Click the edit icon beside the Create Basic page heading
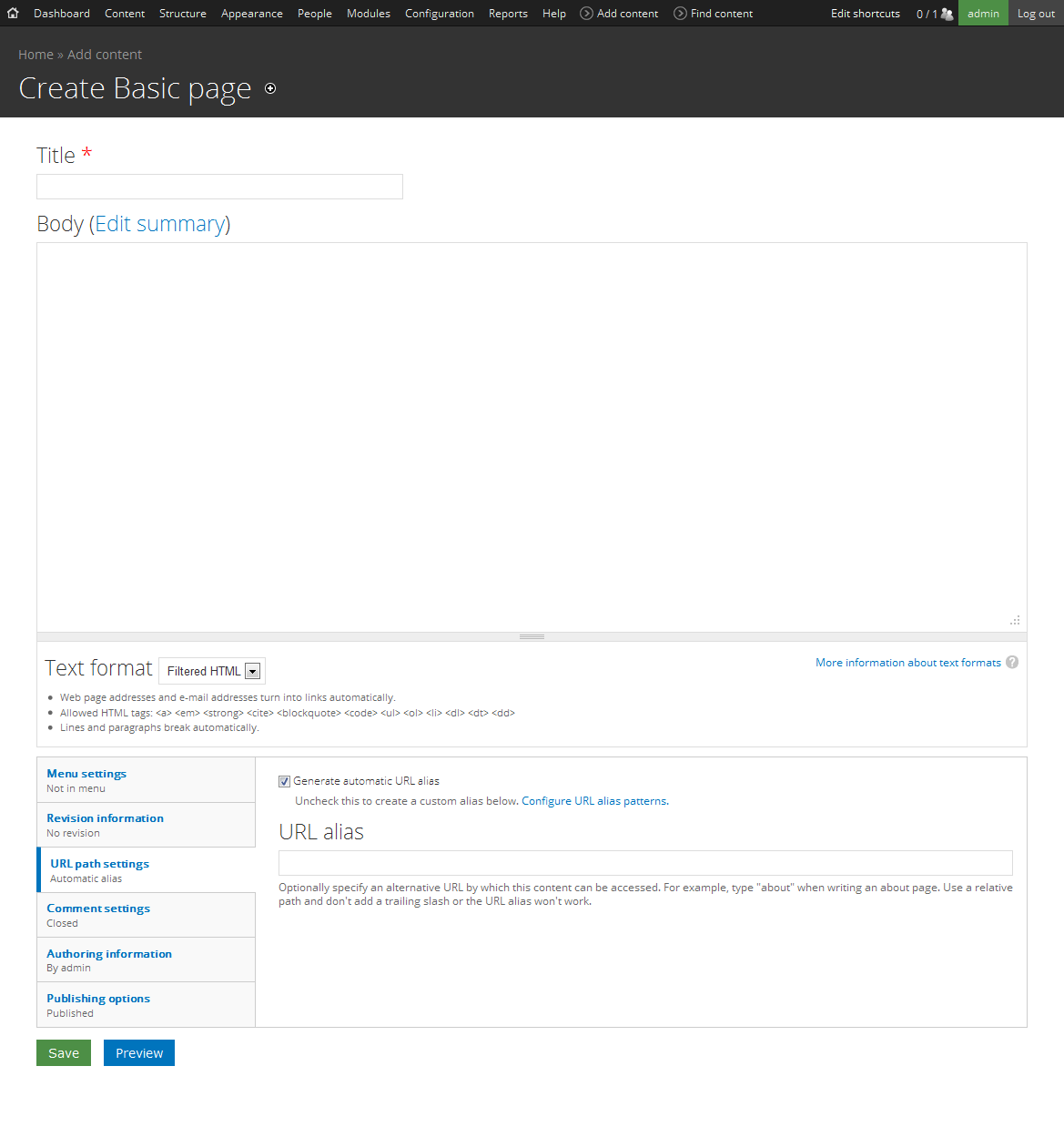The height and width of the screenshot is (1127, 1064). pyautogui.click(x=269, y=88)
